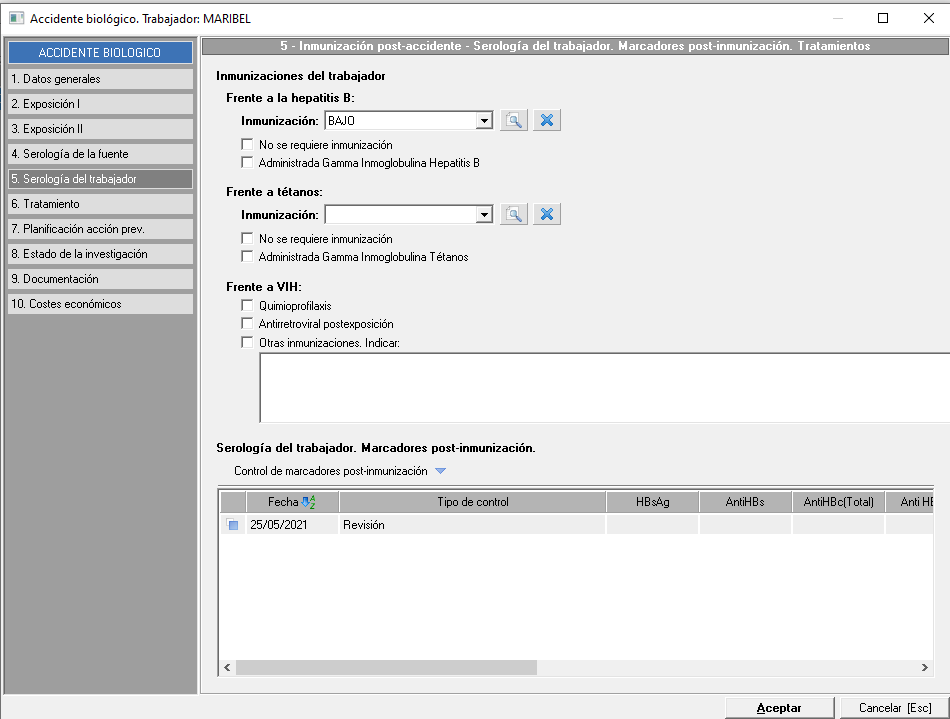
Task: Go to 6. Tratamiento section
Action: click(99, 204)
